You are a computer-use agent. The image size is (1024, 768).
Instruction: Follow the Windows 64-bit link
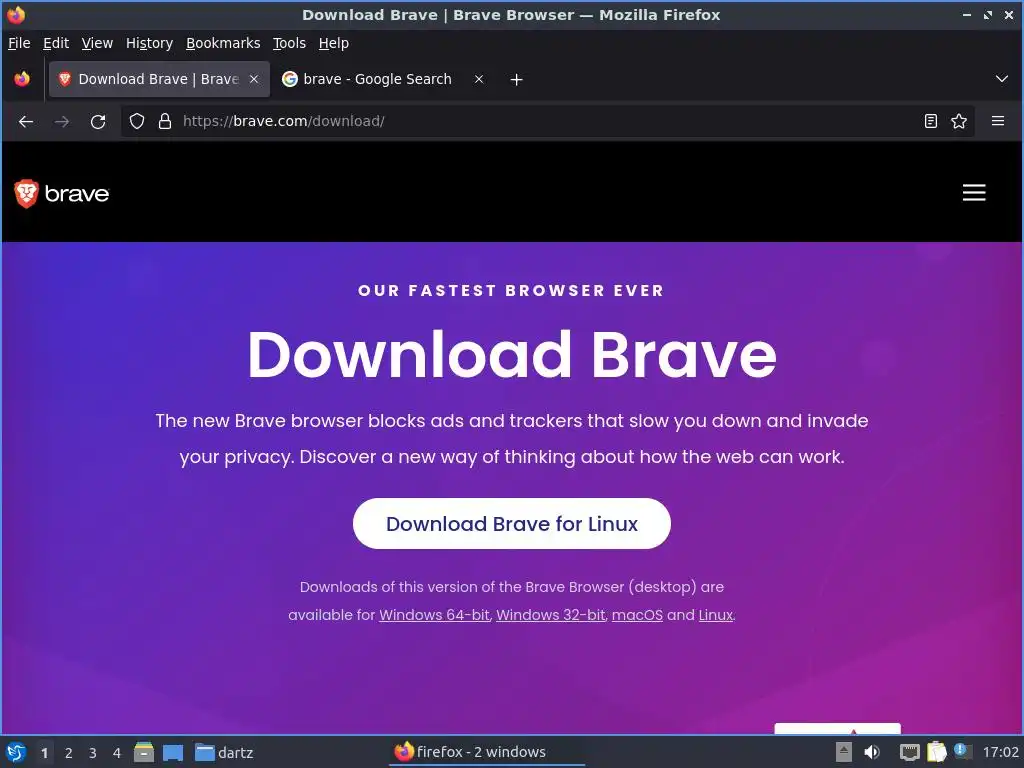pyautogui.click(x=434, y=615)
